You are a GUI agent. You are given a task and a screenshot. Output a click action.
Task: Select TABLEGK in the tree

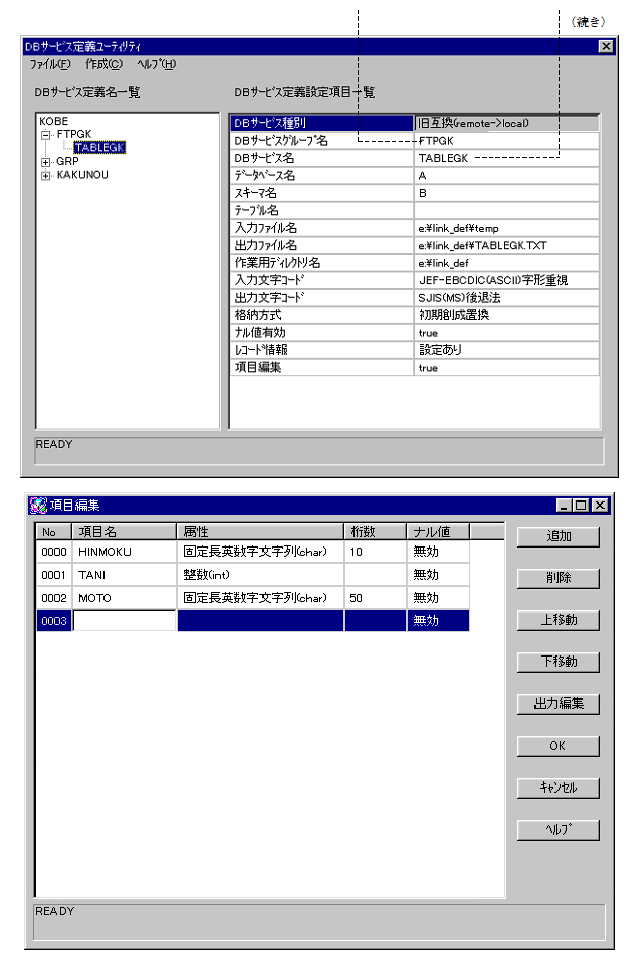(99, 148)
